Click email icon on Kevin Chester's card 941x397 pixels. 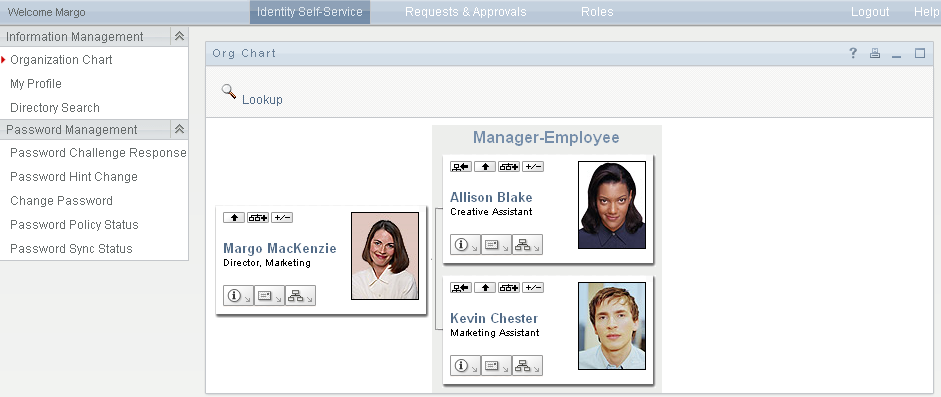click(496, 365)
